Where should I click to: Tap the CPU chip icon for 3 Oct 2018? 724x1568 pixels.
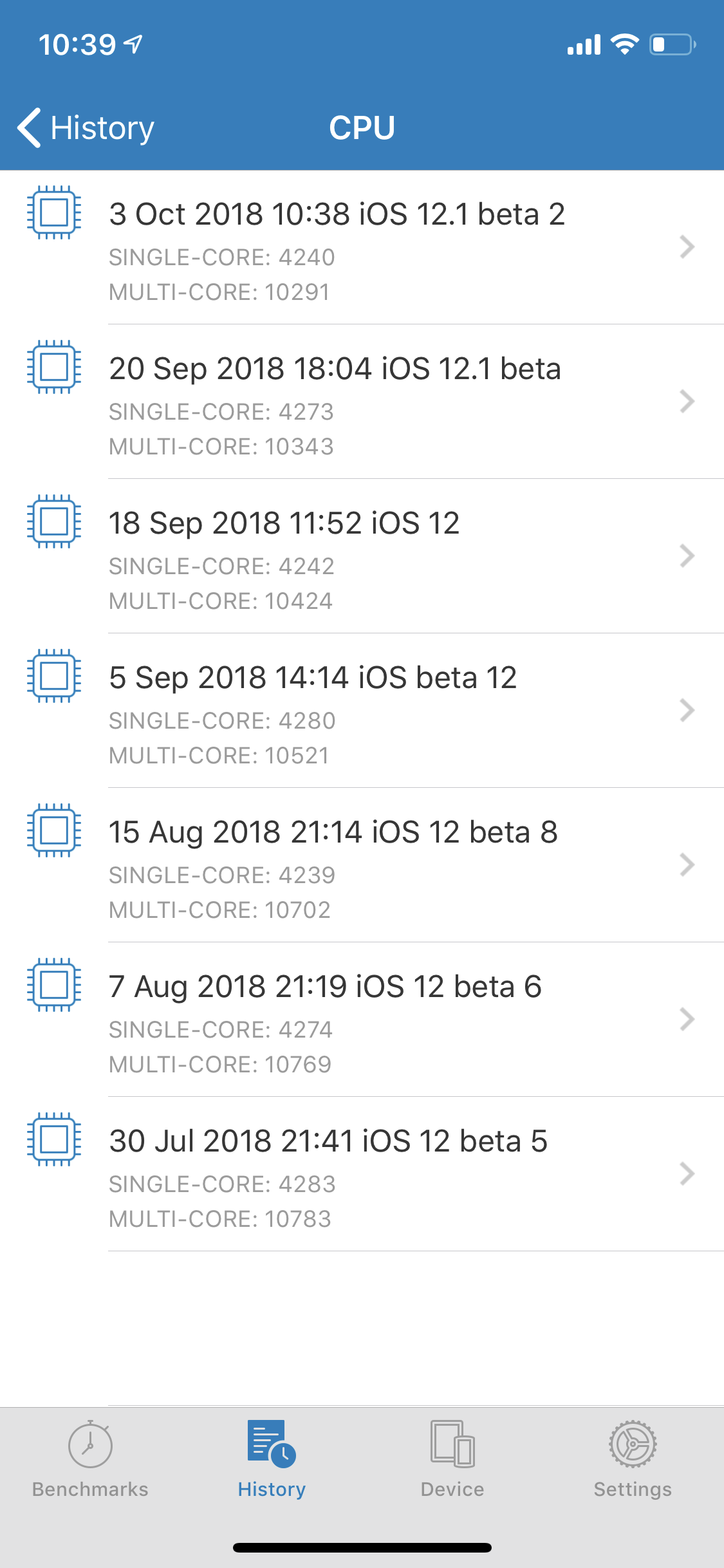click(x=54, y=212)
